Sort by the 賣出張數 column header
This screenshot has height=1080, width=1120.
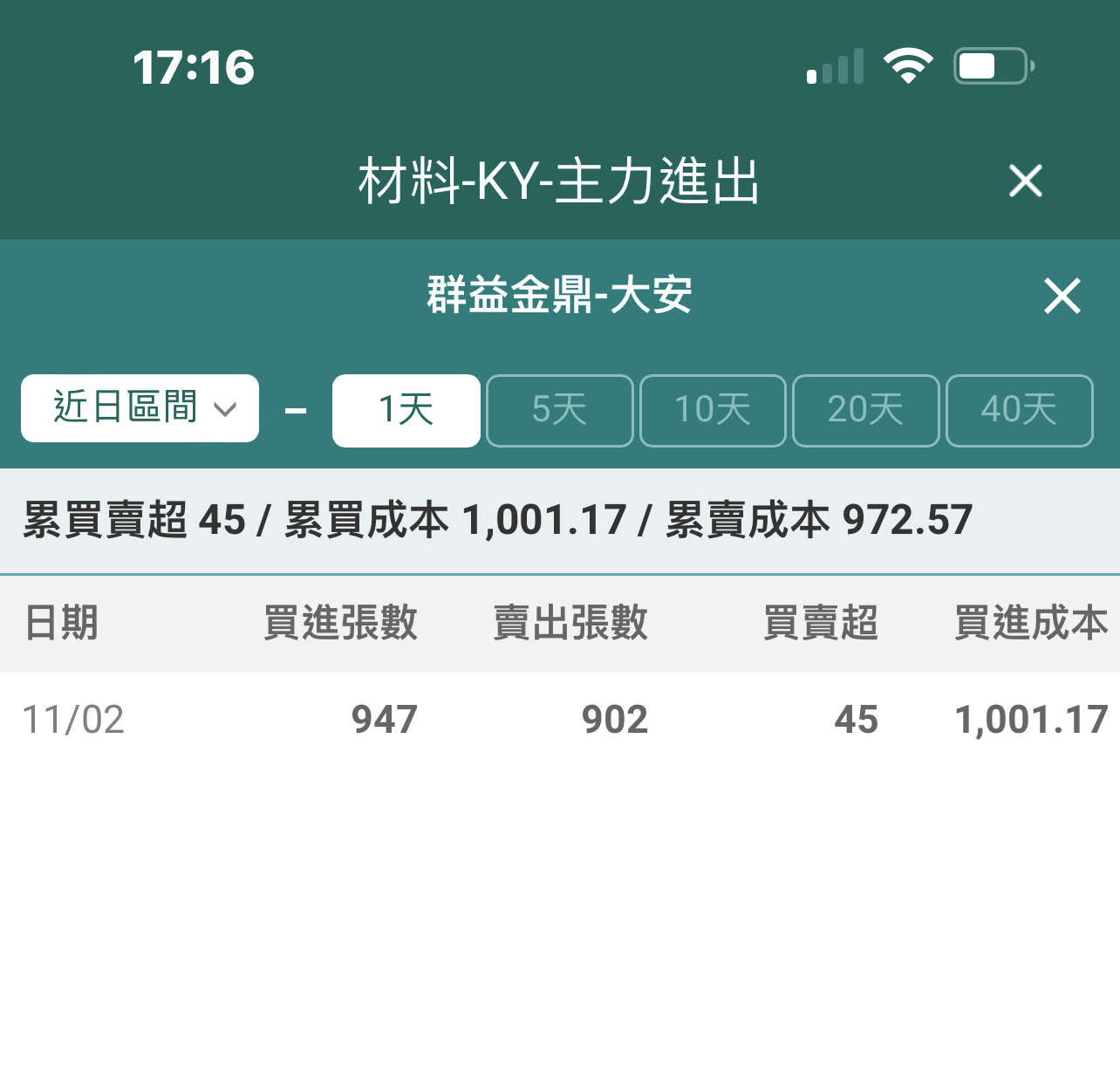570,623
